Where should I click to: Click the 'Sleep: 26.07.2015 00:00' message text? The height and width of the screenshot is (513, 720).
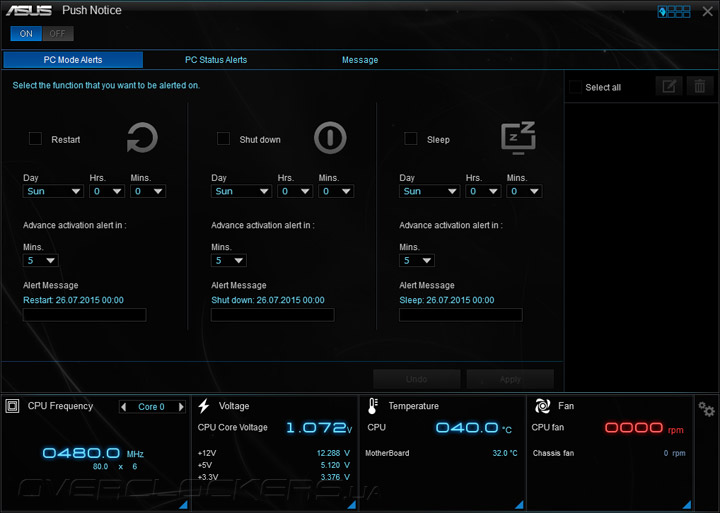click(447, 300)
